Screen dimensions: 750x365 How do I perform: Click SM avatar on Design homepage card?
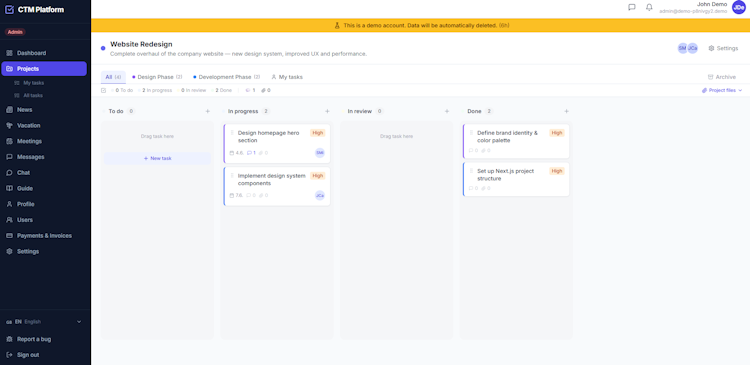[320, 153]
